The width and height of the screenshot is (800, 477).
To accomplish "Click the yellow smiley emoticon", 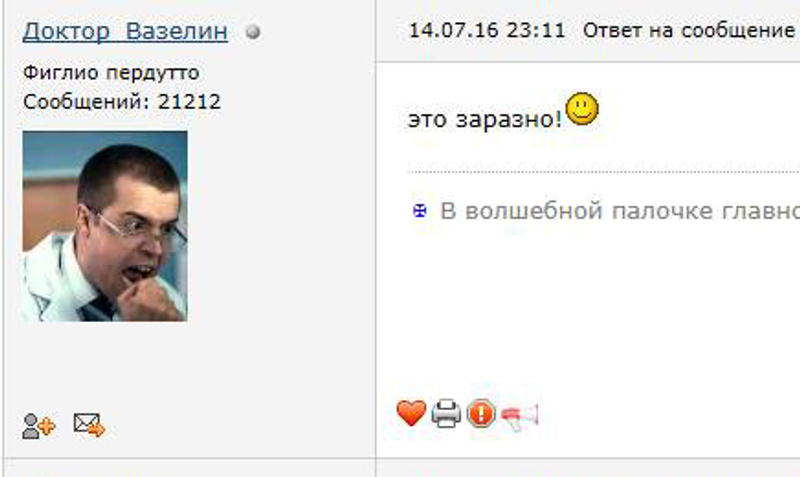I will tap(582, 109).
